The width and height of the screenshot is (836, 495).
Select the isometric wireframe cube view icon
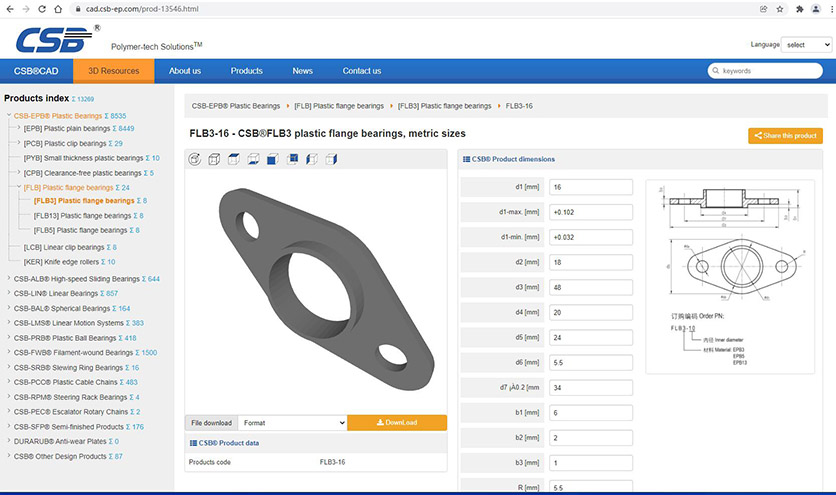pyautogui.click(x=214, y=159)
